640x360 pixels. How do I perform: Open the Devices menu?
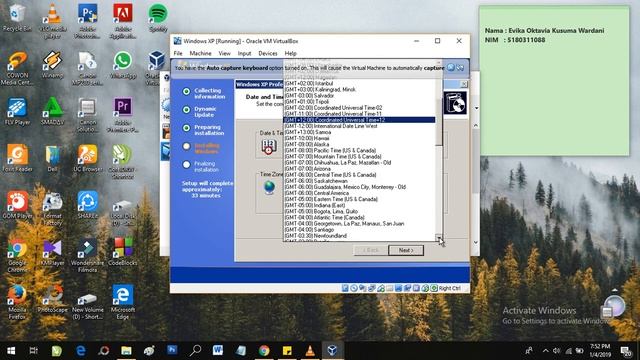(268, 53)
